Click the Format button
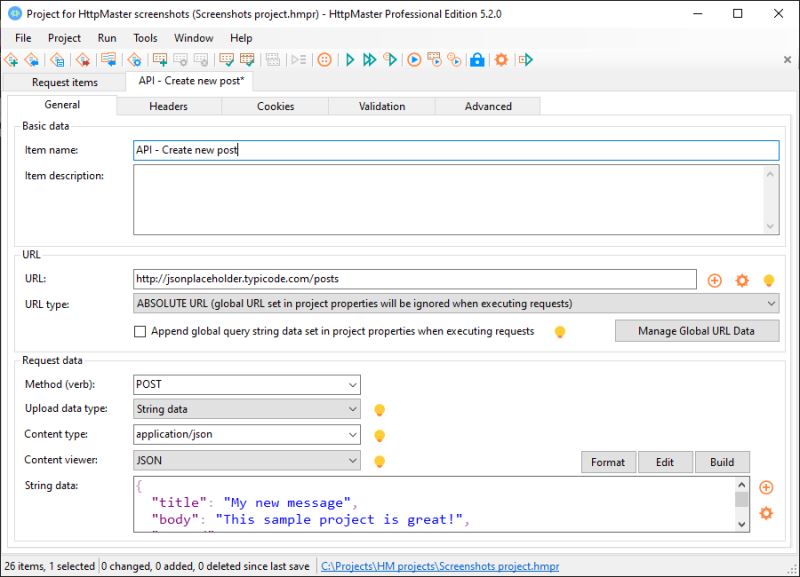Screen dimensions: 800x577 point(608,462)
